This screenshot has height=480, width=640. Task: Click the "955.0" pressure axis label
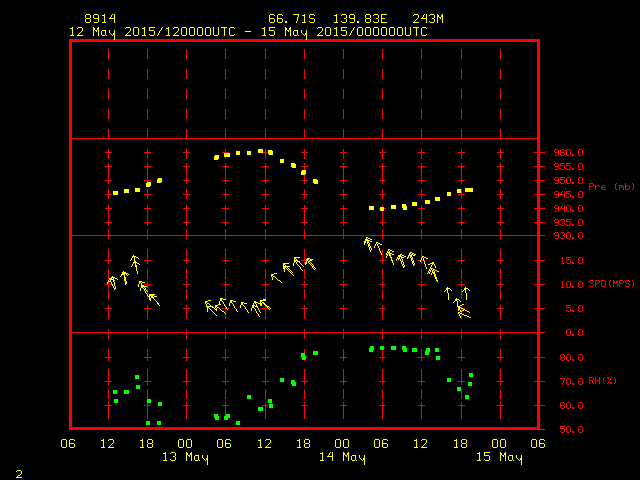(x=569, y=167)
